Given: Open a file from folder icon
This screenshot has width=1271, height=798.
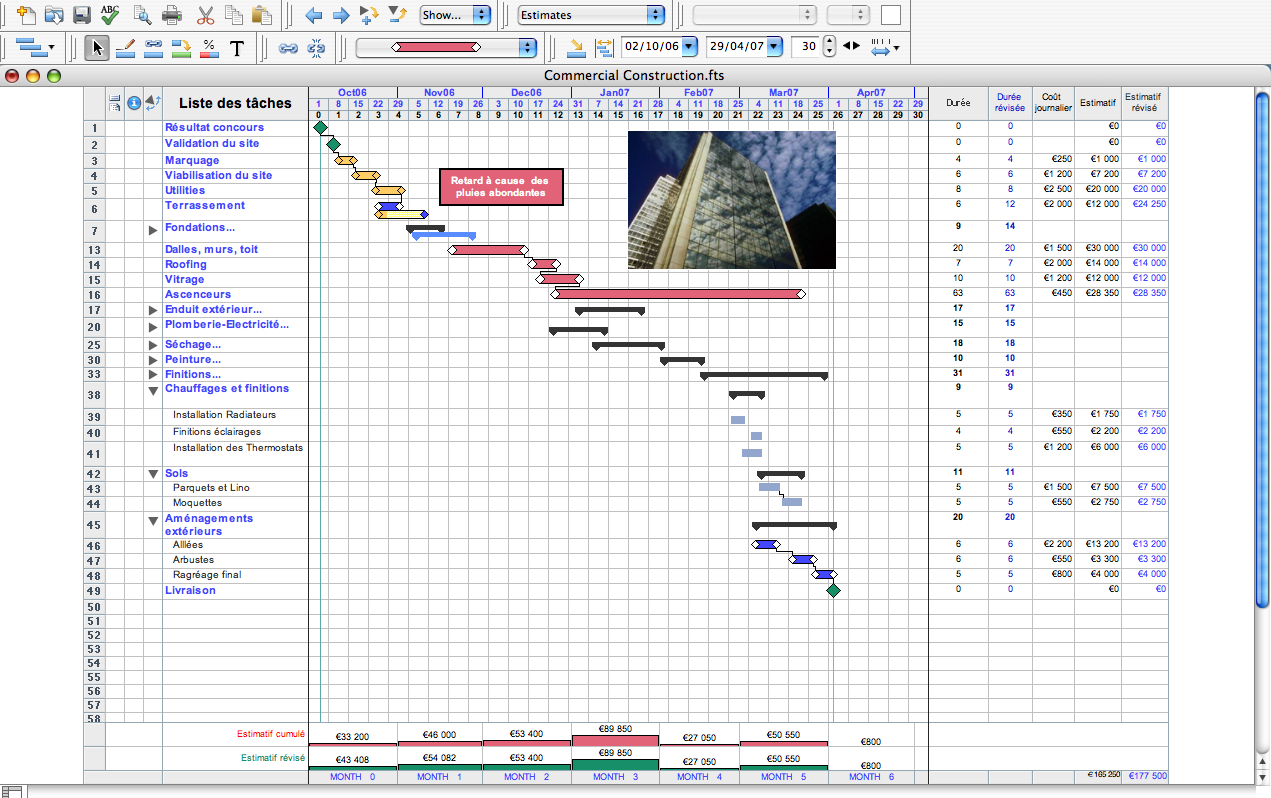Looking at the screenshot, I should (x=54, y=15).
